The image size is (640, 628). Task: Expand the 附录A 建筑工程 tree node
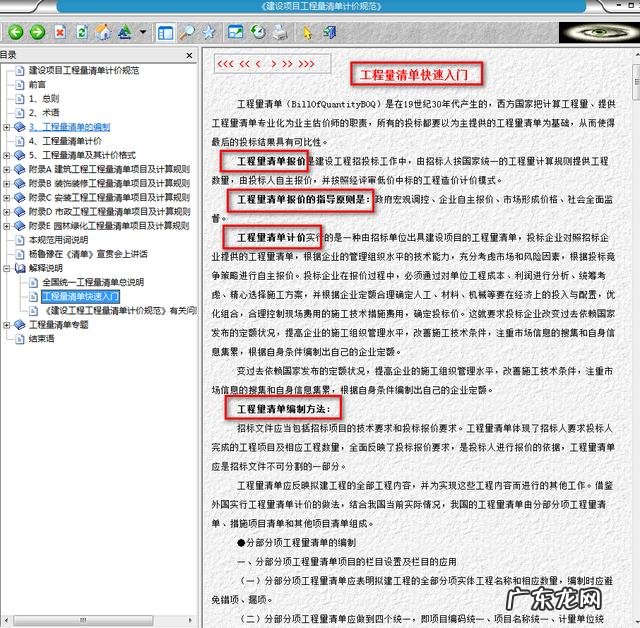coord(7,169)
